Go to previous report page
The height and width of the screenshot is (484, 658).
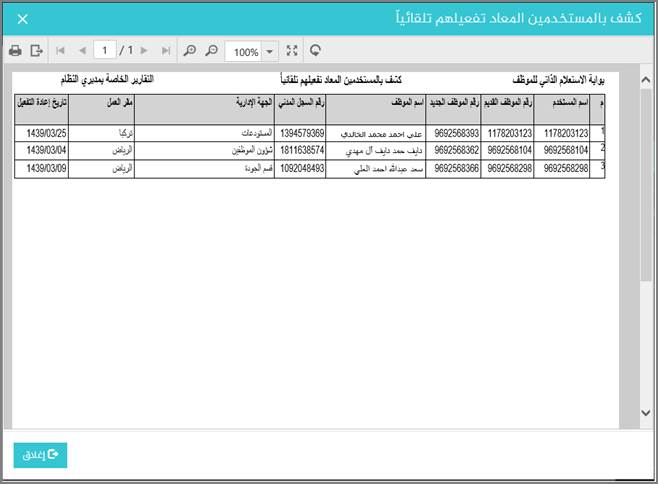click(83, 51)
